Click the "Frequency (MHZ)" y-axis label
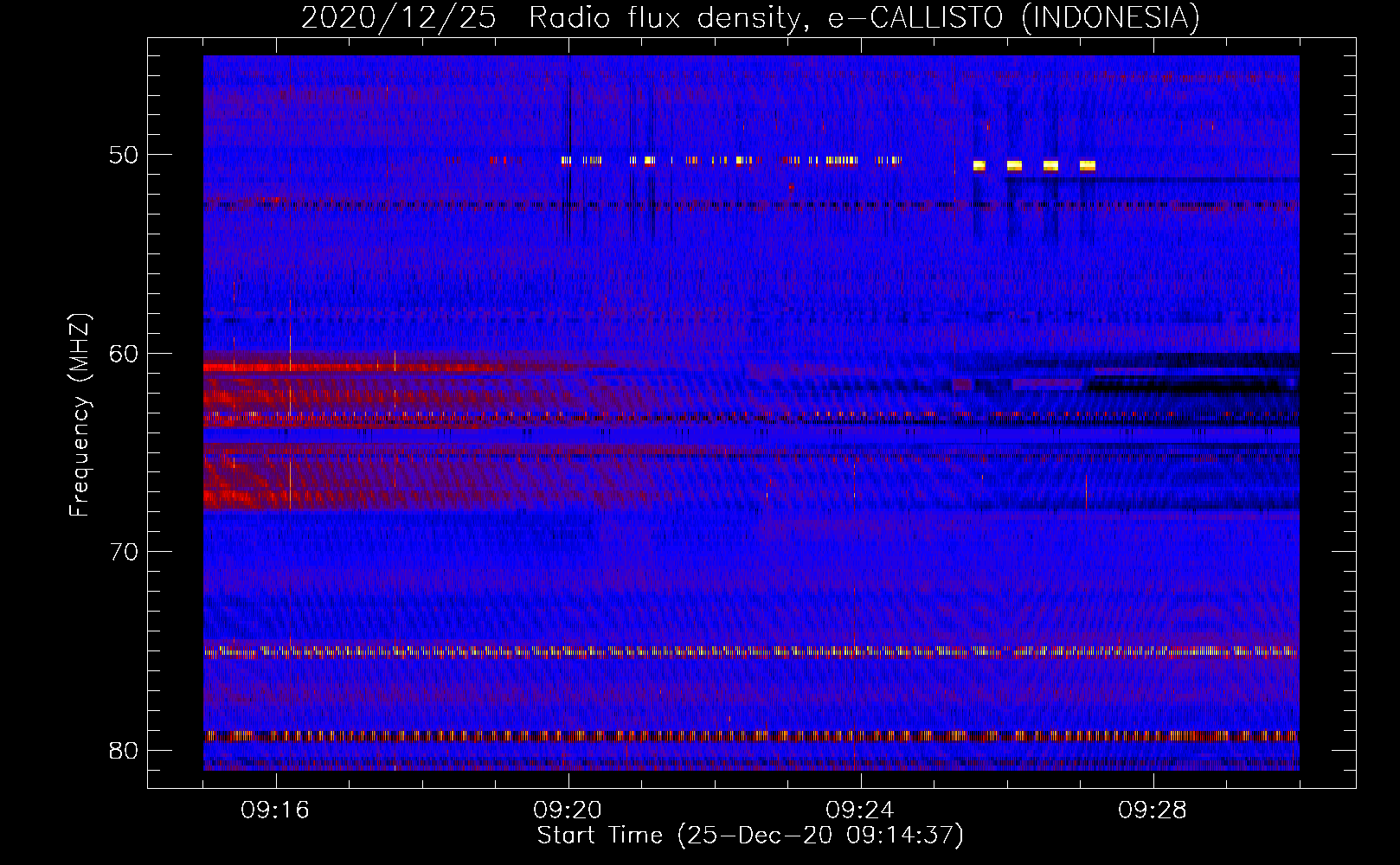 80,415
